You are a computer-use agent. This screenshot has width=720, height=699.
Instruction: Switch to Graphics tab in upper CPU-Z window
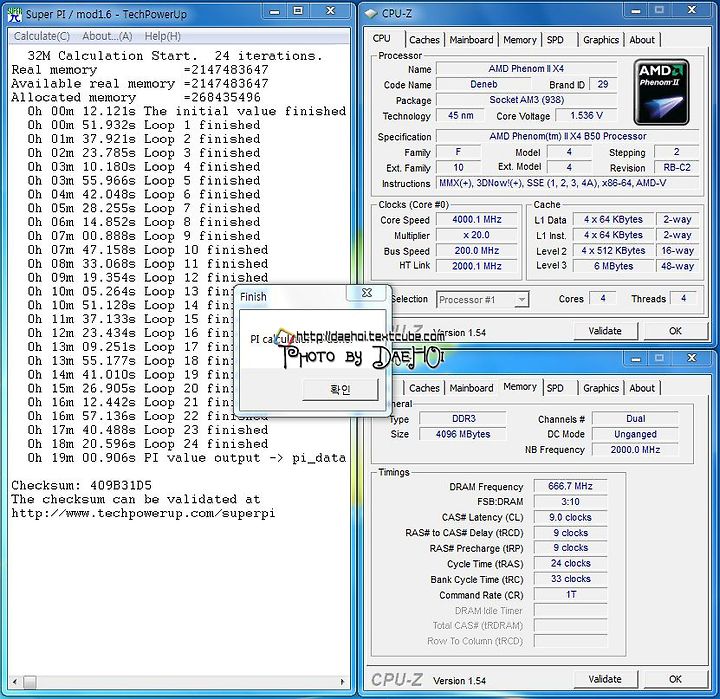[601, 40]
